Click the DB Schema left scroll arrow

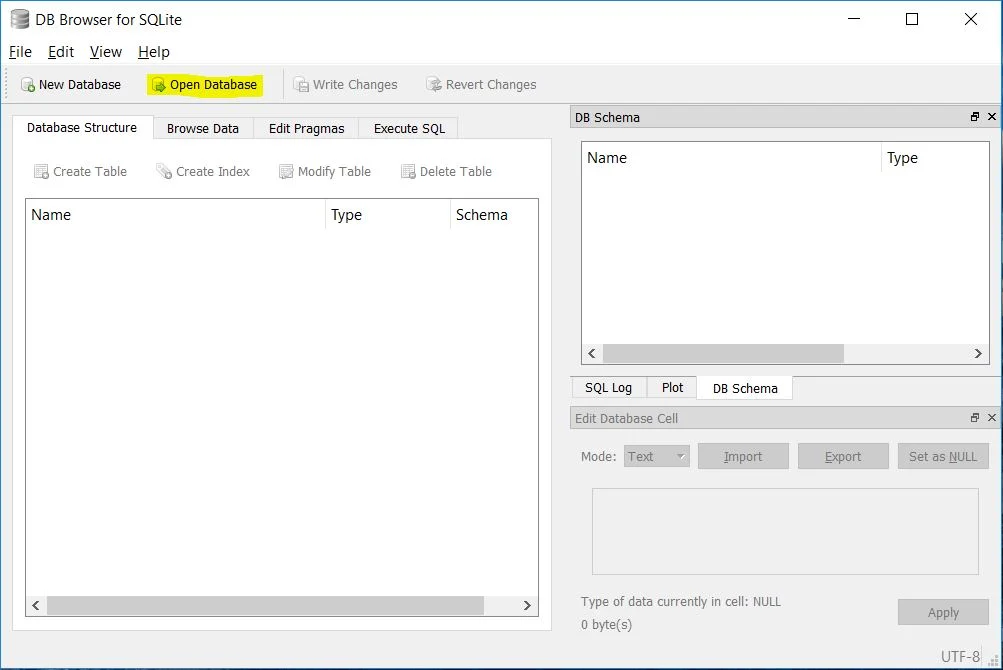point(592,353)
